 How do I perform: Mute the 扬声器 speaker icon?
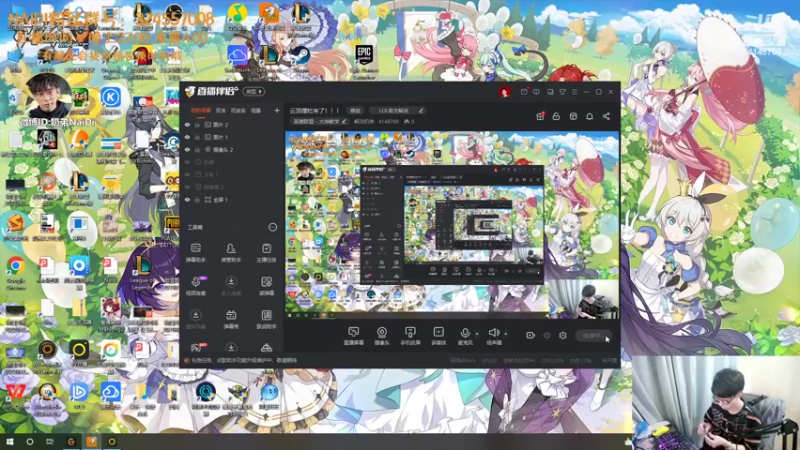point(493,333)
